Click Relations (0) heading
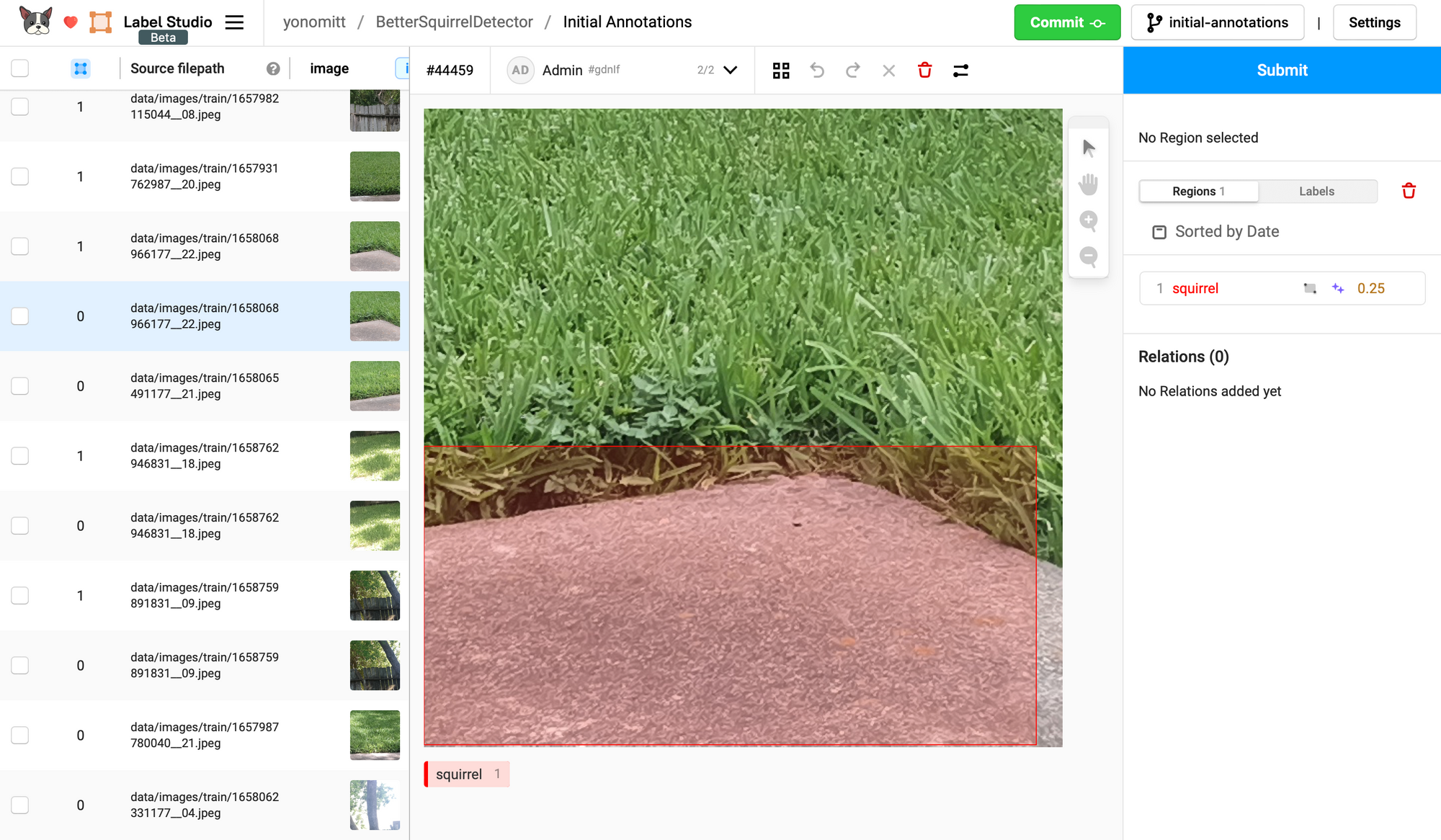This screenshot has height=840, width=1441. (x=1184, y=357)
